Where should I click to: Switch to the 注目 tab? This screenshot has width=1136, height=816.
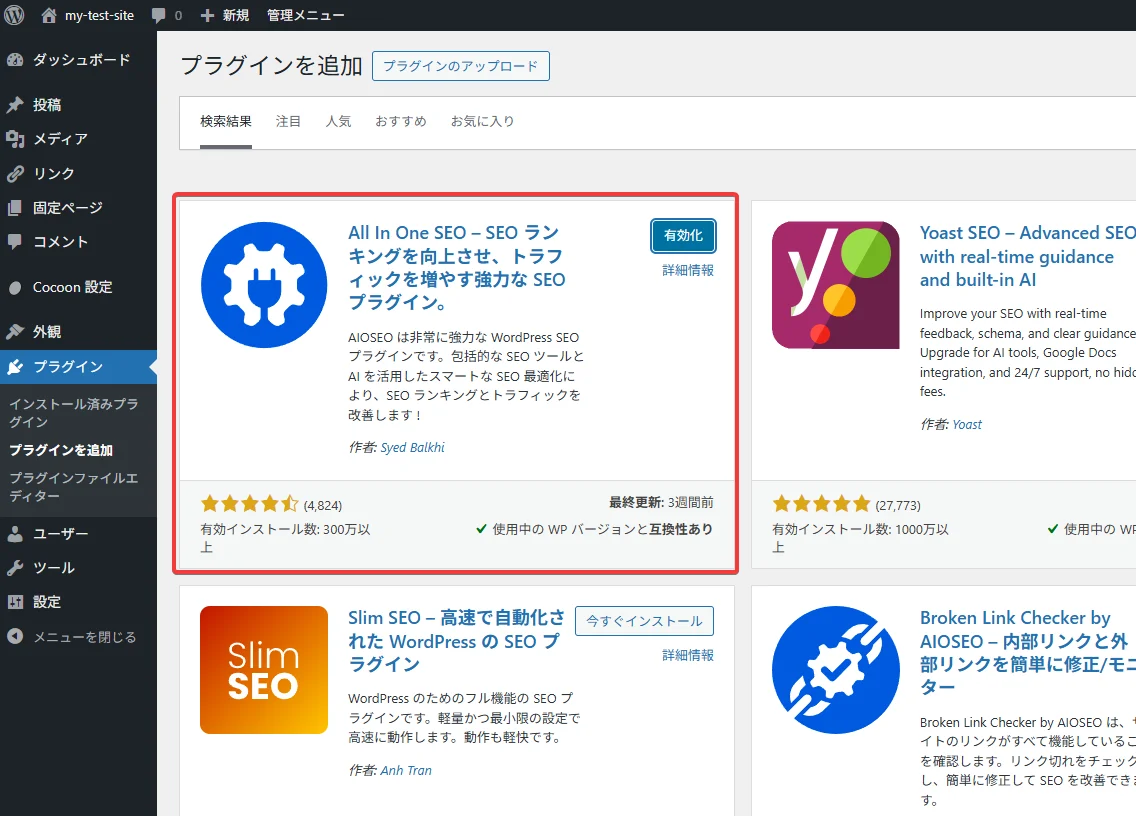click(288, 122)
